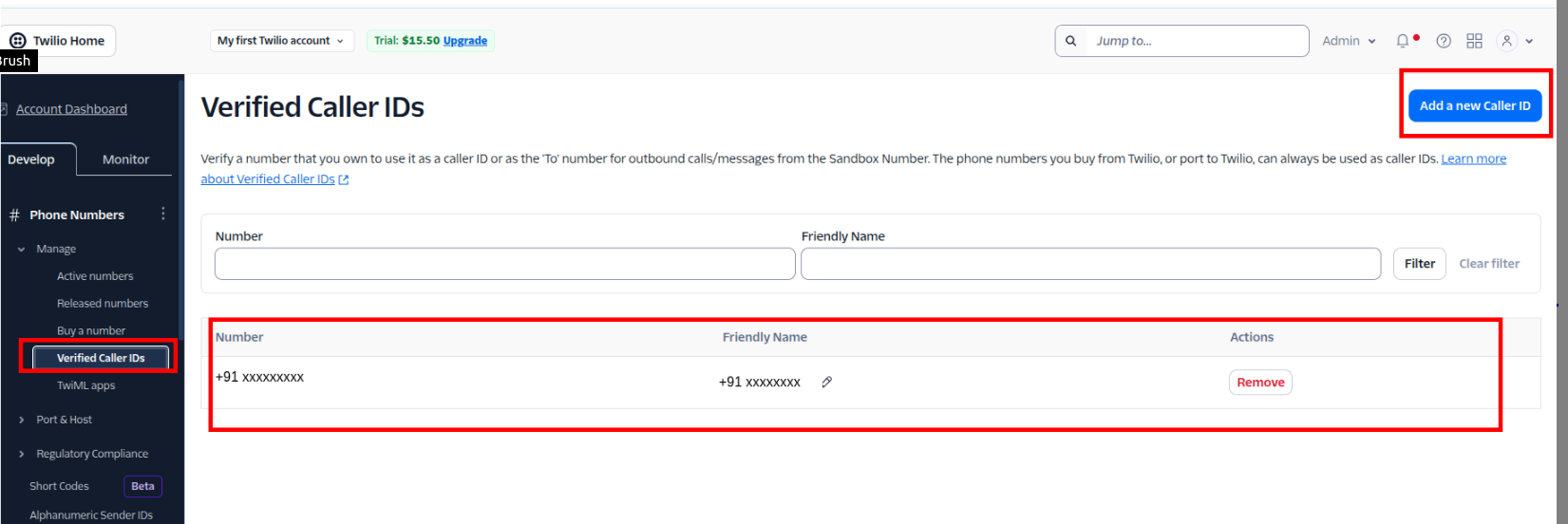Collapse the Manage section
1568x524 pixels.
tap(21, 249)
